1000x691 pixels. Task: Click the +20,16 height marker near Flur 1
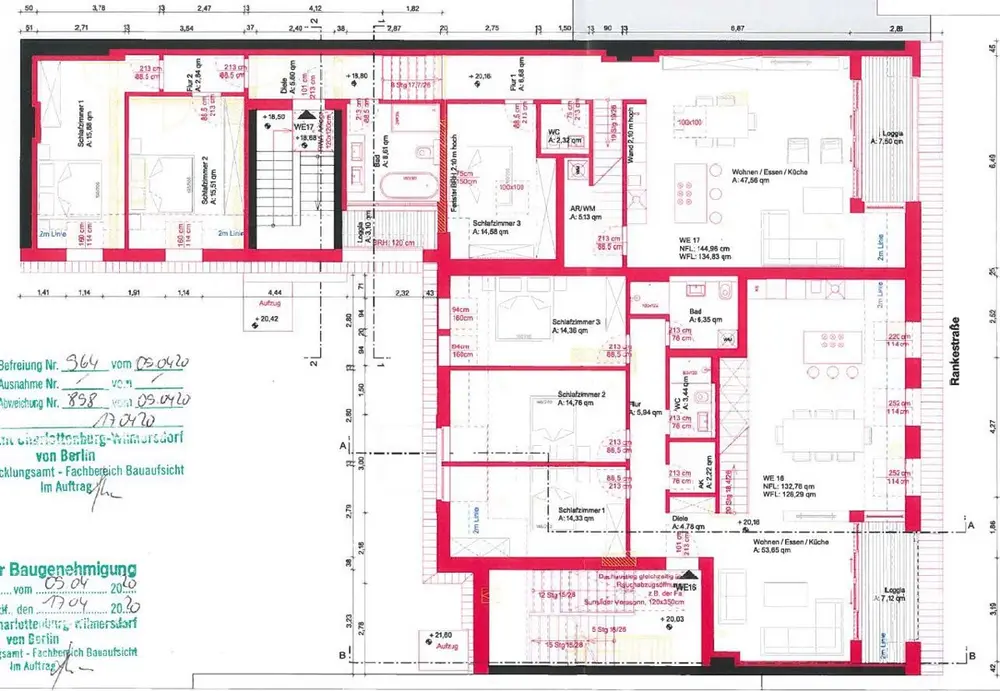click(478, 75)
